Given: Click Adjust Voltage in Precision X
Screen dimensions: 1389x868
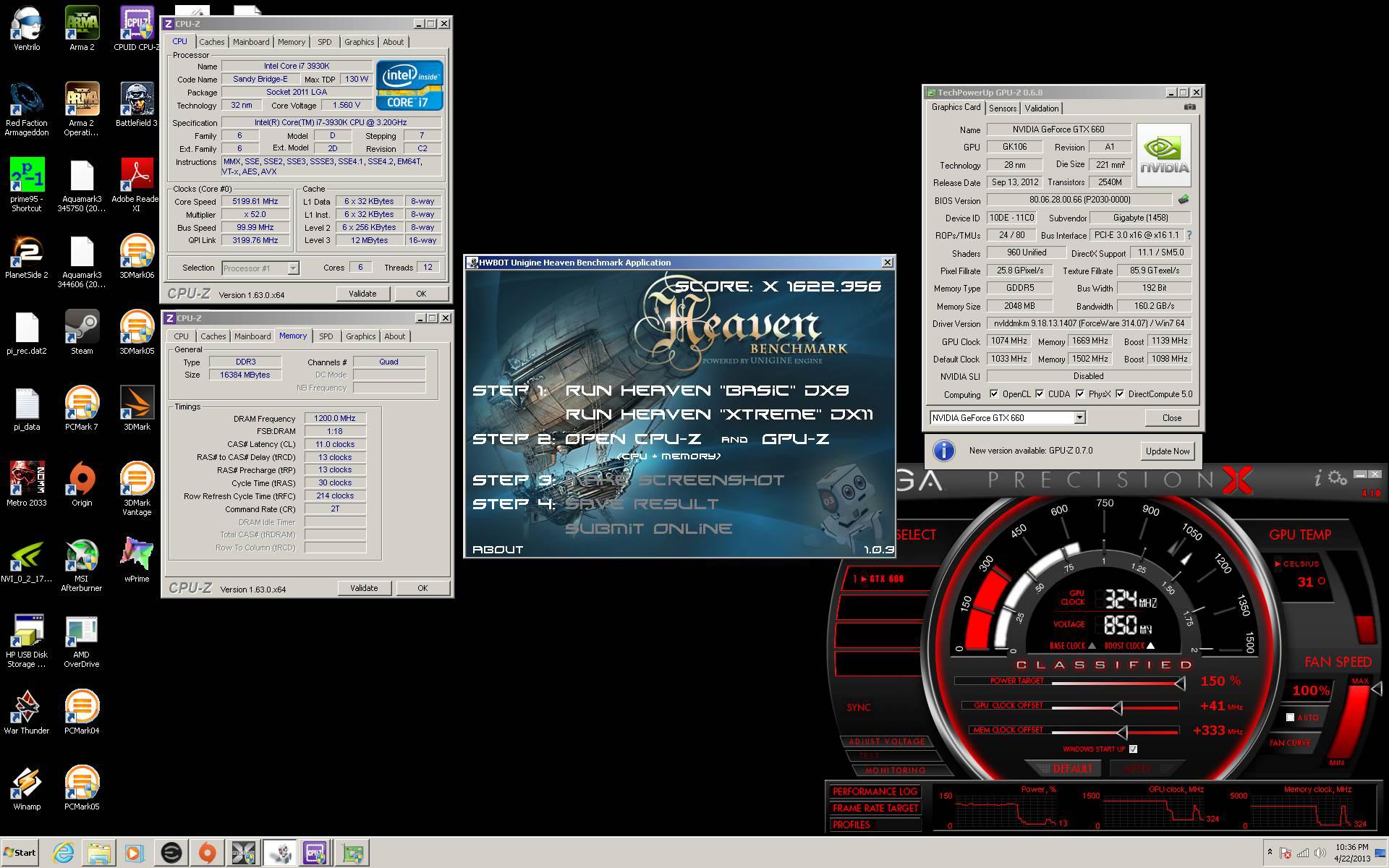Looking at the screenshot, I should tap(887, 741).
